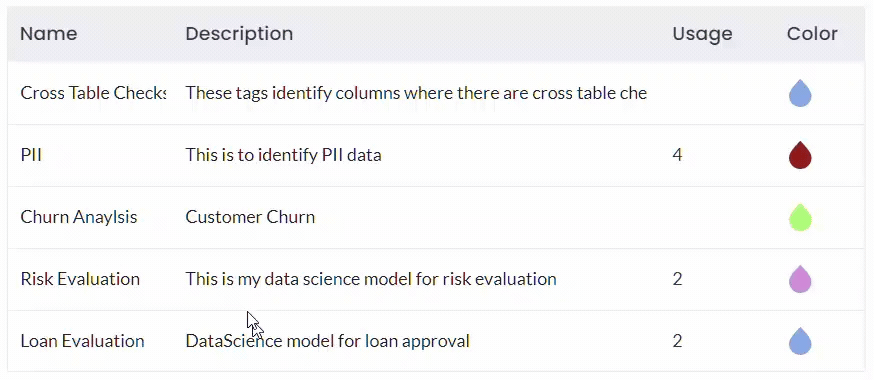Viewport: 874px width, 380px height.
Task: Click the dark red droplet for PII
Action: click(x=800, y=155)
